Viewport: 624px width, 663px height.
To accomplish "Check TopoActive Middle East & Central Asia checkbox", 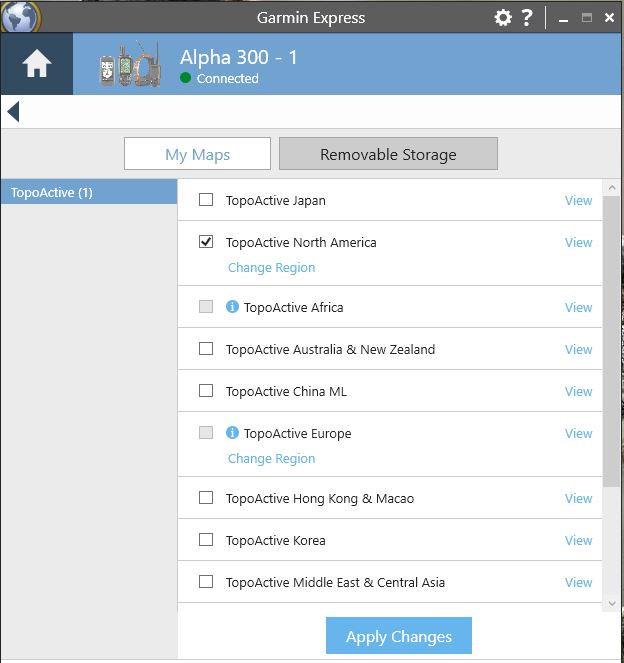I will (206, 581).
